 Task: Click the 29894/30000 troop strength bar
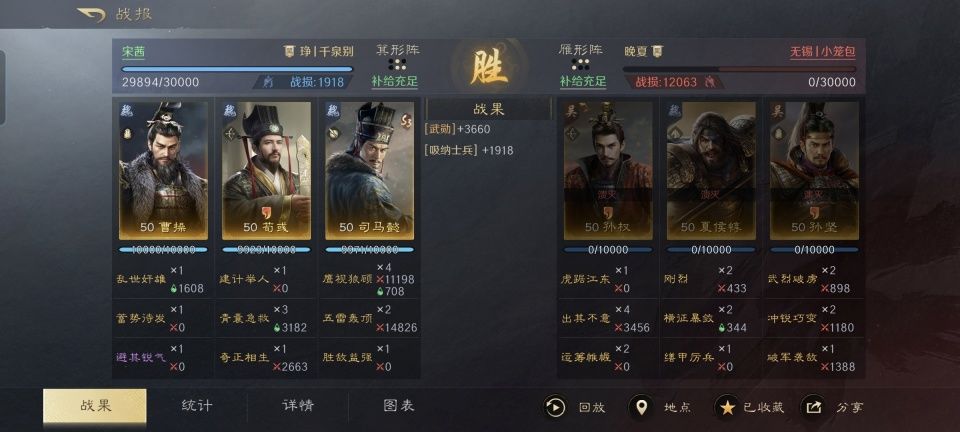(x=238, y=69)
